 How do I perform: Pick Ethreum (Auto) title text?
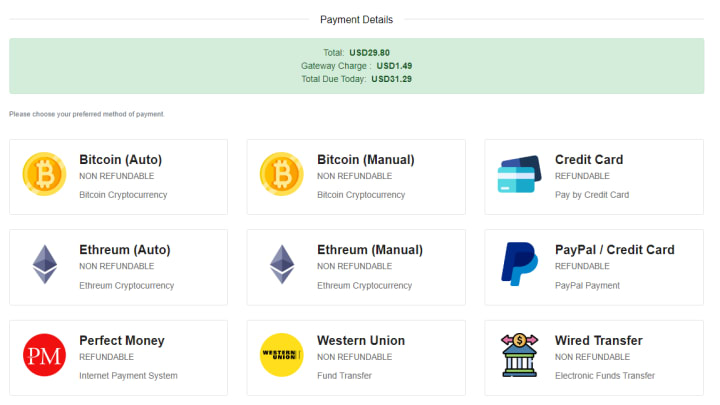pos(124,250)
